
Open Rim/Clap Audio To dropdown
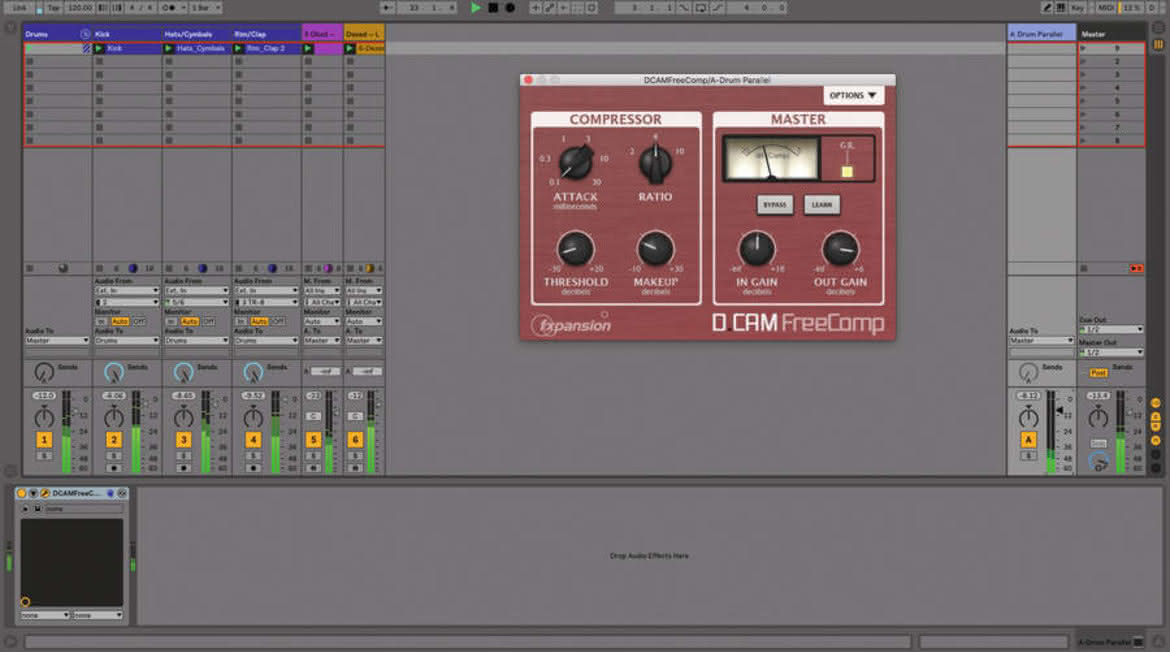266,341
